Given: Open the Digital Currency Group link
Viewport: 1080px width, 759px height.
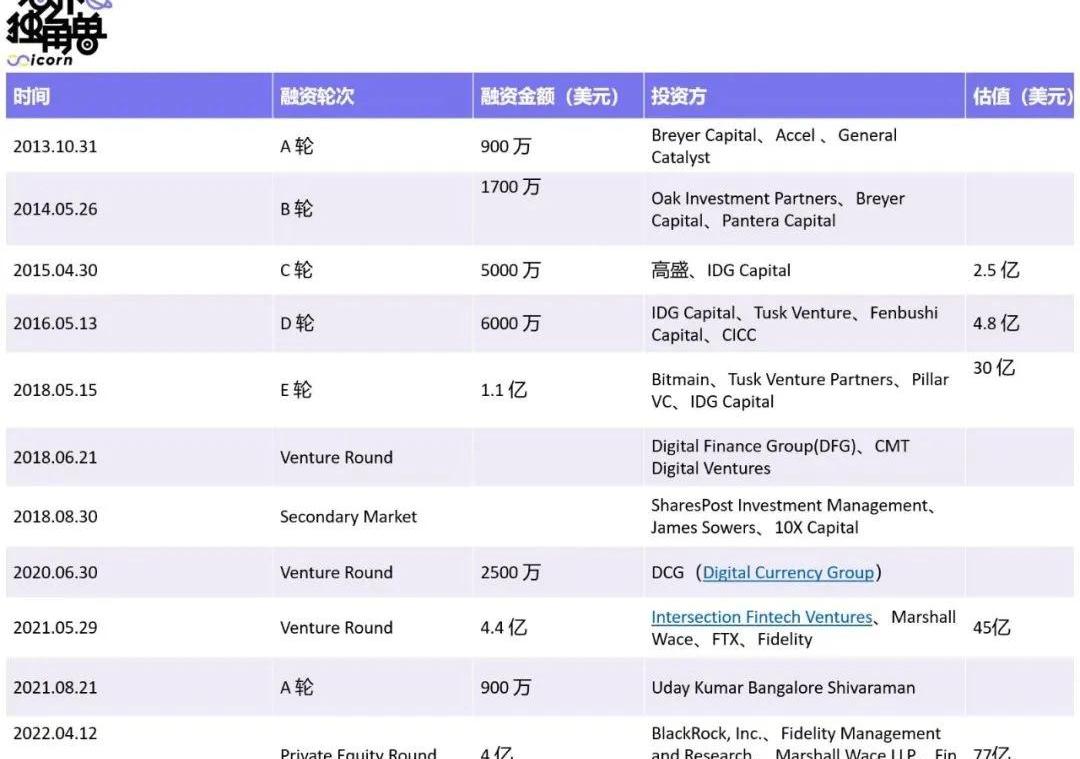Looking at the screenshot, I should point(787,573).
